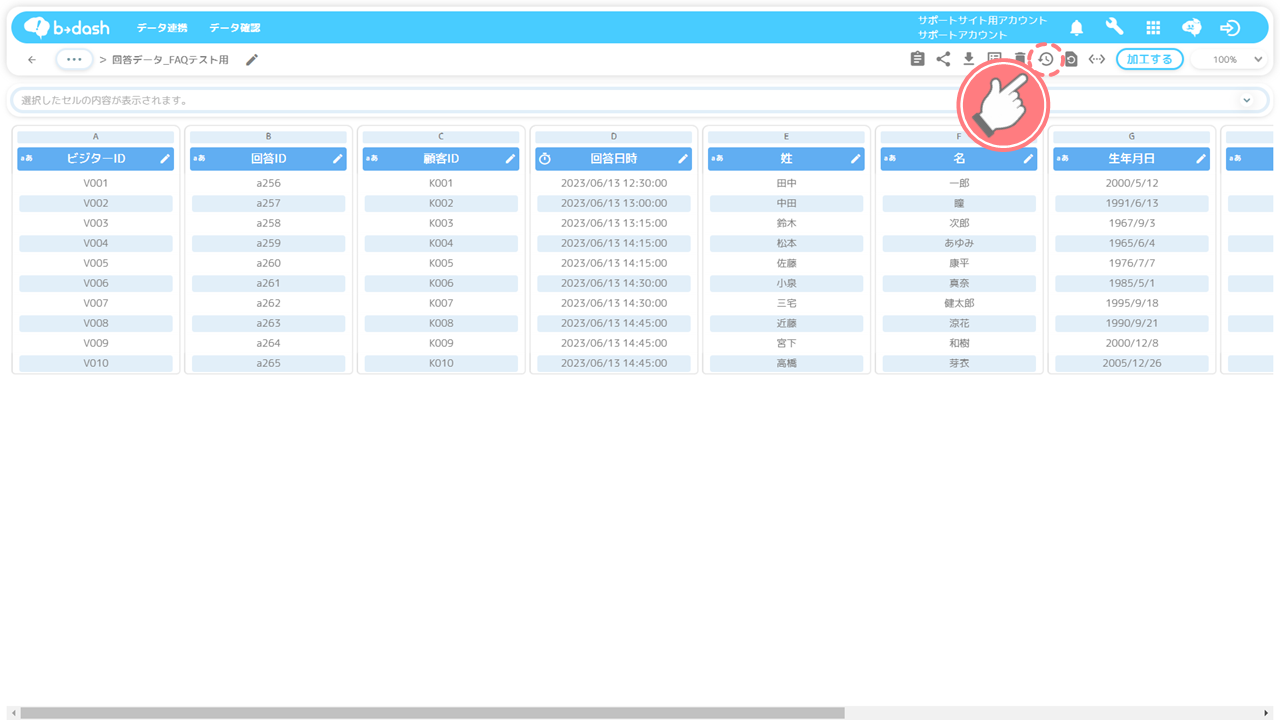Select cell 高橋

click(786, 363)
